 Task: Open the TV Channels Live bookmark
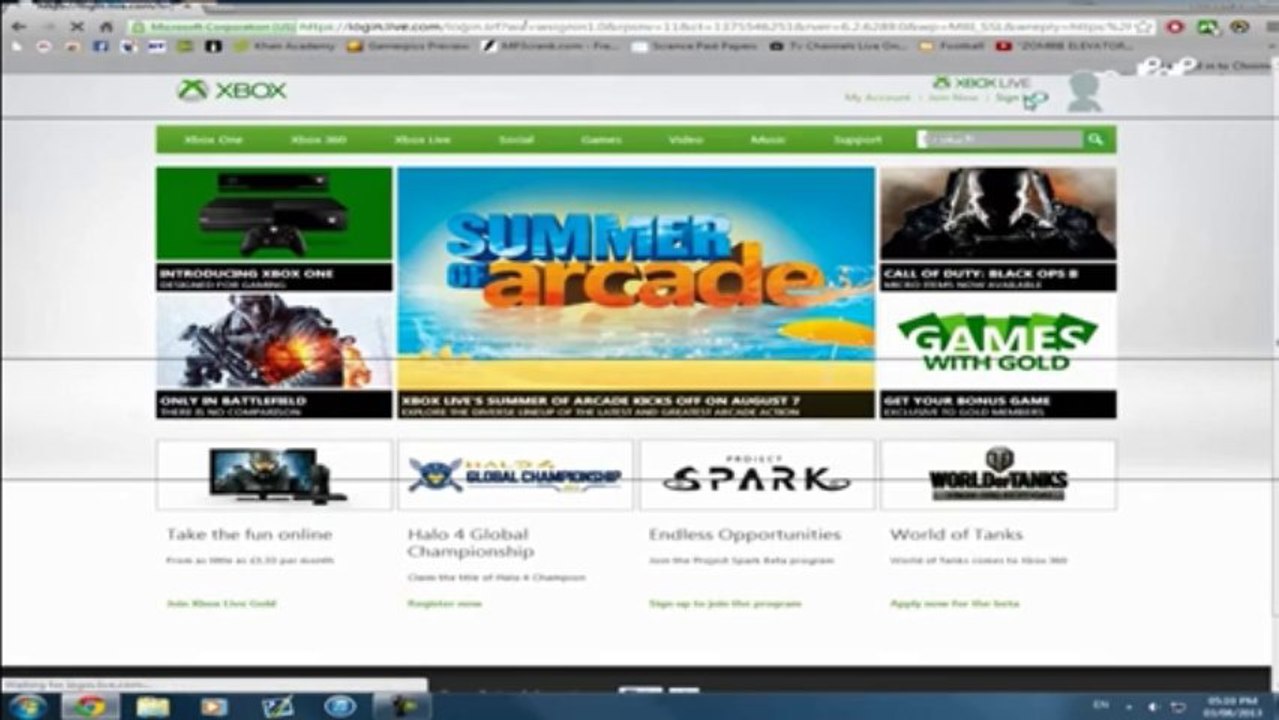tap(839, 46)
